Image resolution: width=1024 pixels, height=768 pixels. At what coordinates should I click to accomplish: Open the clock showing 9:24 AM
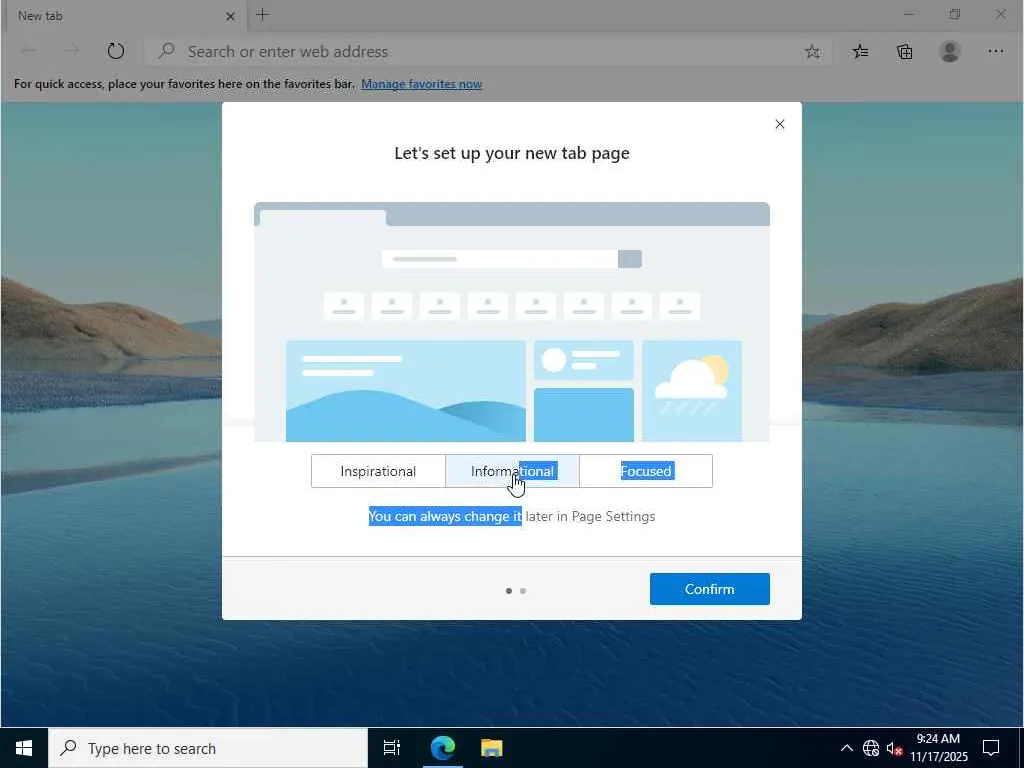(938, 748)
